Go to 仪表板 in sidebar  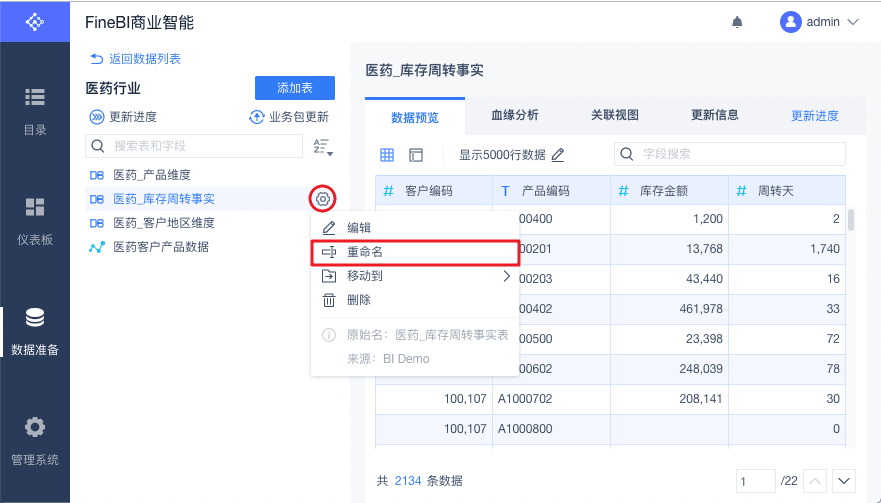tap(35, 221)
